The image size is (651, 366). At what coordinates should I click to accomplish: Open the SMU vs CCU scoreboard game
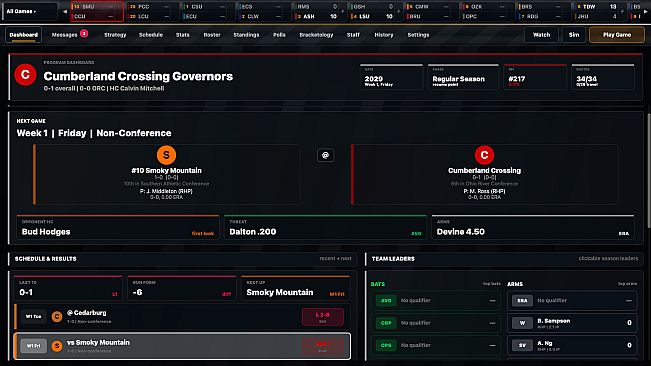(97, 11)
